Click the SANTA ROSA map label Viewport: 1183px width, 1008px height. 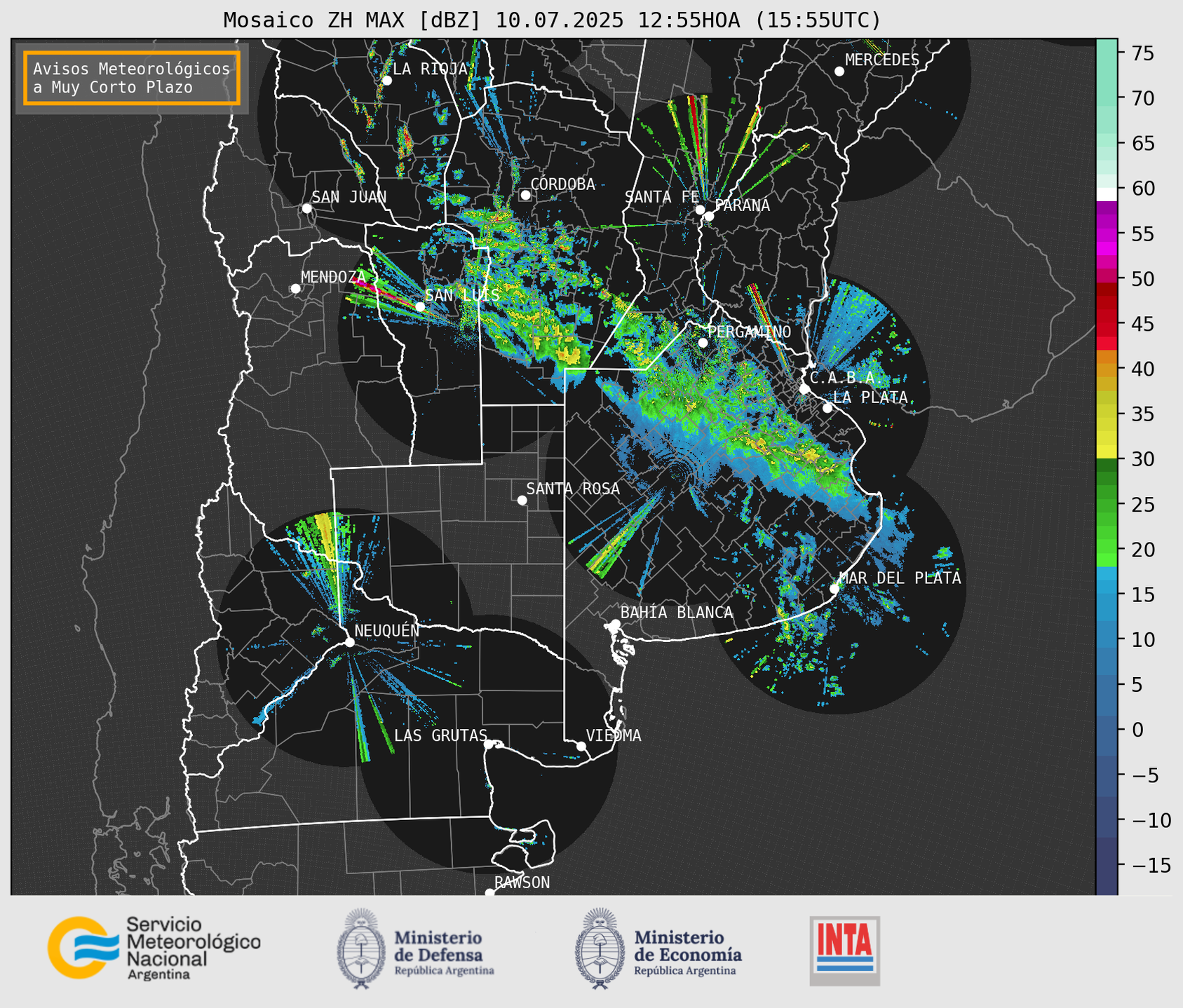coord(573,489)
